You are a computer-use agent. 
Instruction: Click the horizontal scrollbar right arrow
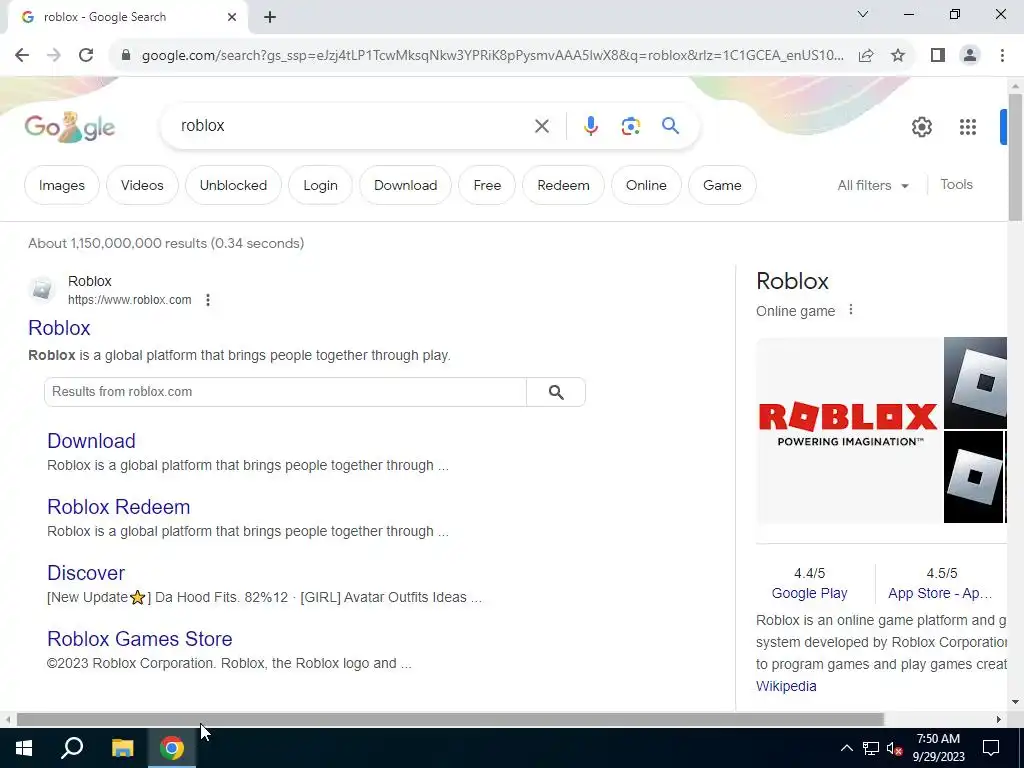(999, 719)
